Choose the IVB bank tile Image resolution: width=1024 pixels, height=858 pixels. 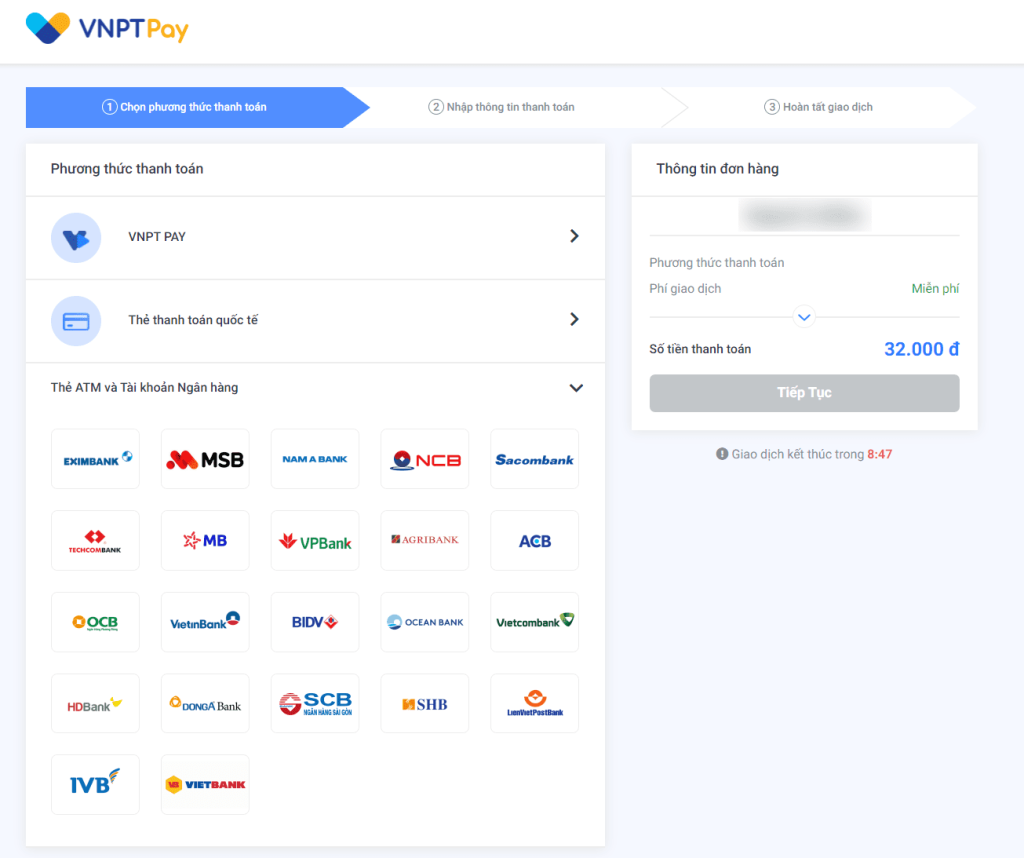[96, 785]
